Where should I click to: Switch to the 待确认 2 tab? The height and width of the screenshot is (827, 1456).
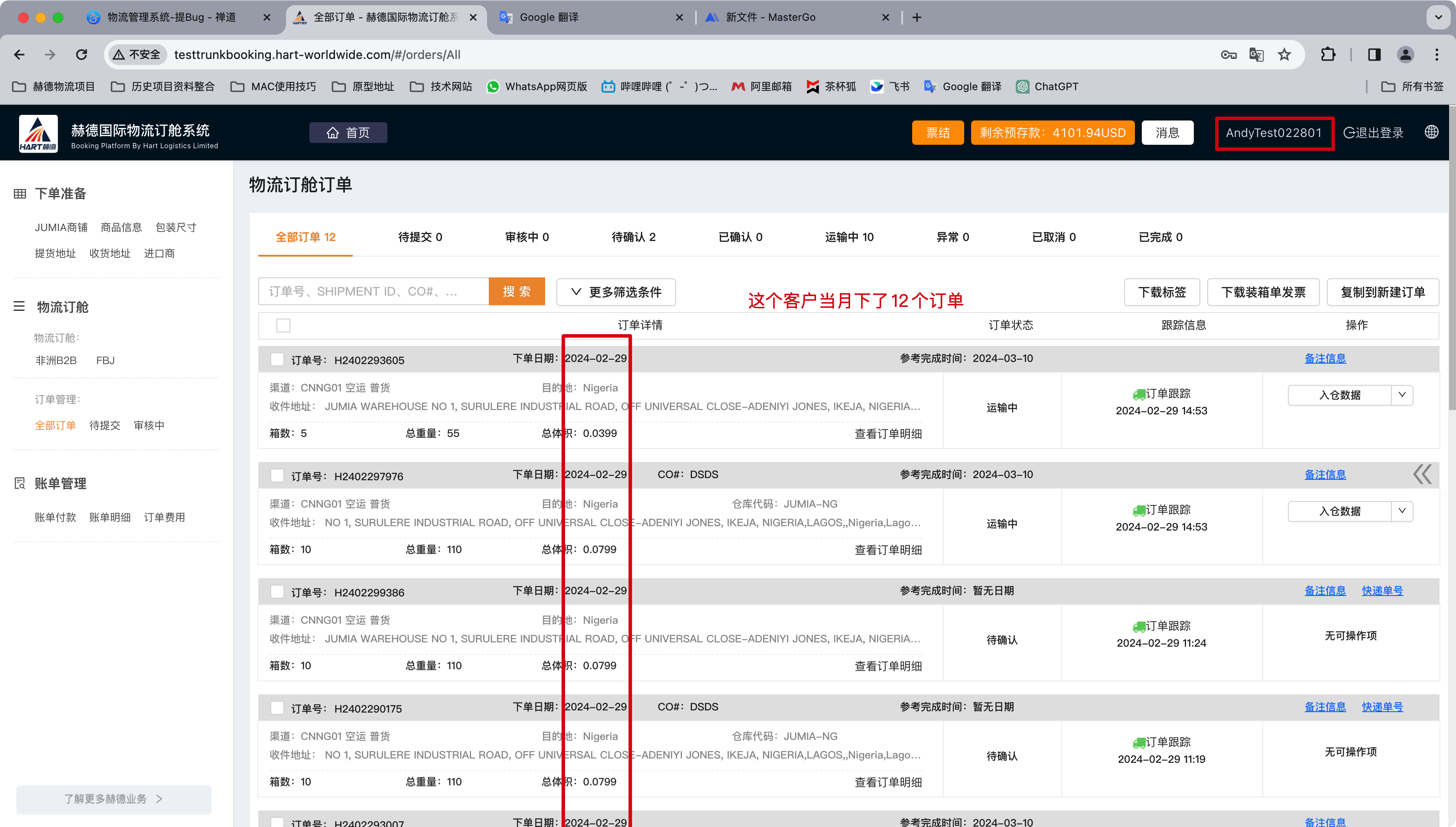(x=633, y=237)
